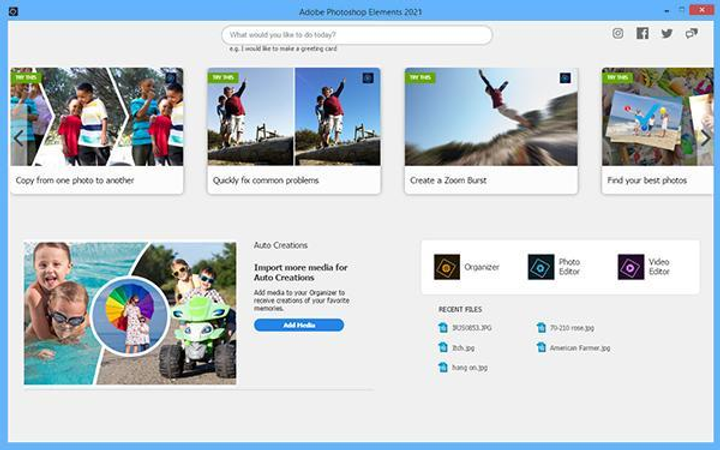Click the file icon beside hang on.jpg
Viewport: 720px width, 450px height.
point(443,367)
